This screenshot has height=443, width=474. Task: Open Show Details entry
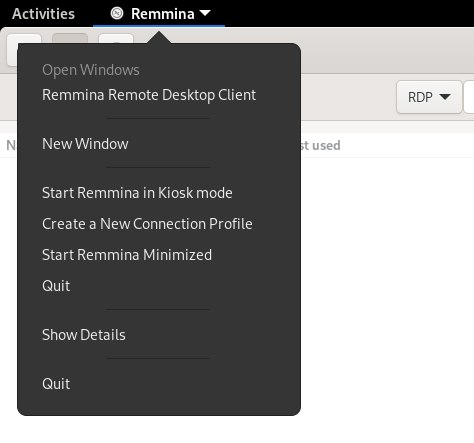click(159, 335)
